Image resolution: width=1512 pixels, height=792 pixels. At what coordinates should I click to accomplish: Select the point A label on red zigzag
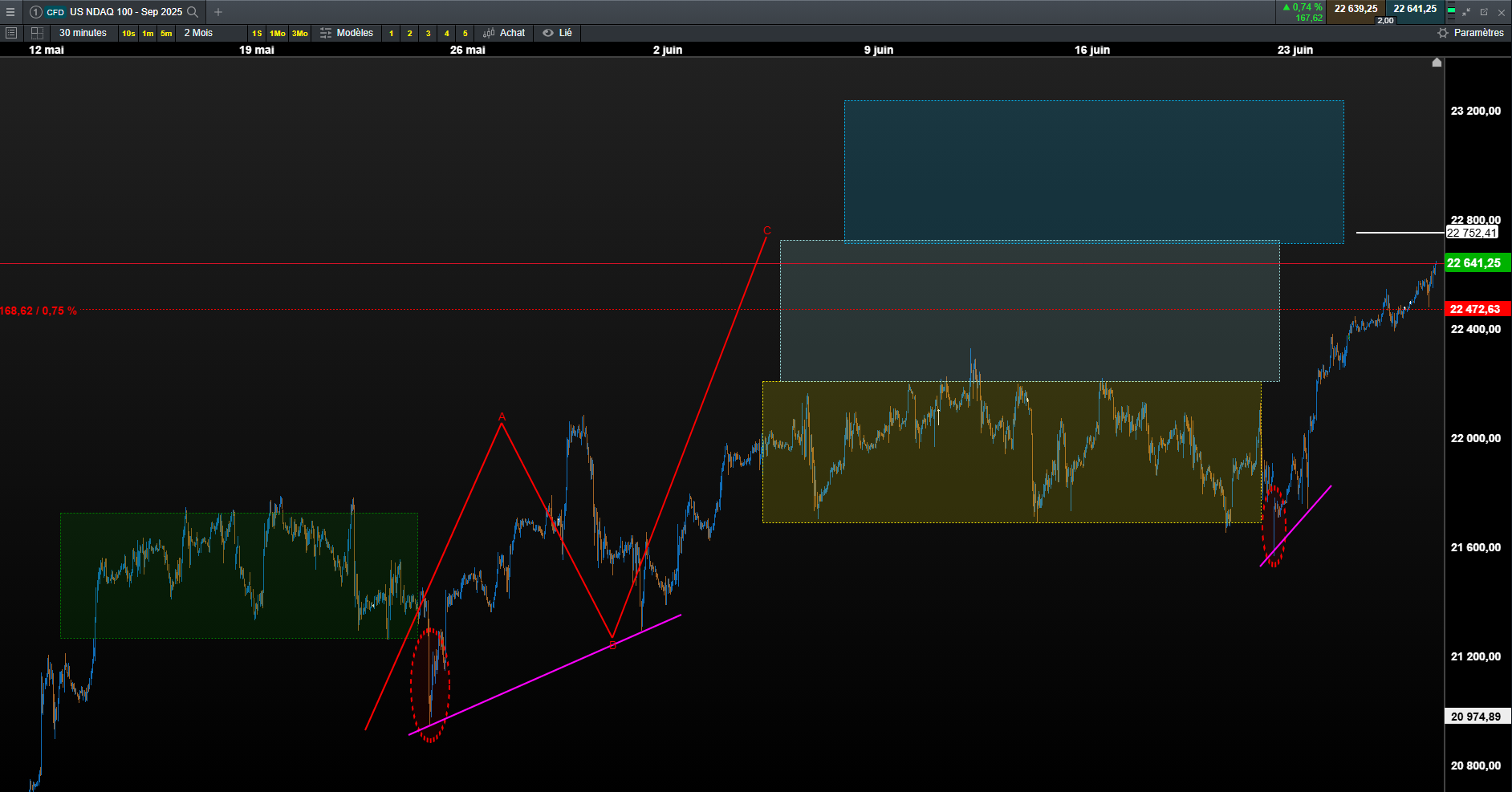pos(502,416)
